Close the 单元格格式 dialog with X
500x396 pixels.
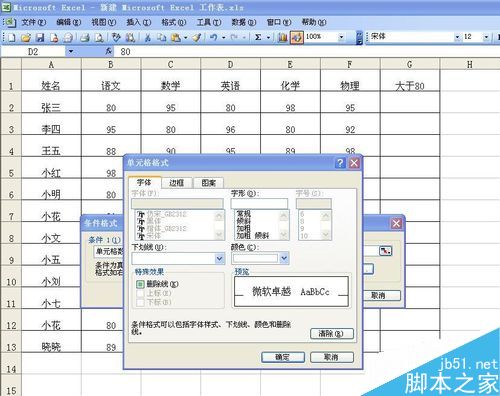(x=354, y=163)
